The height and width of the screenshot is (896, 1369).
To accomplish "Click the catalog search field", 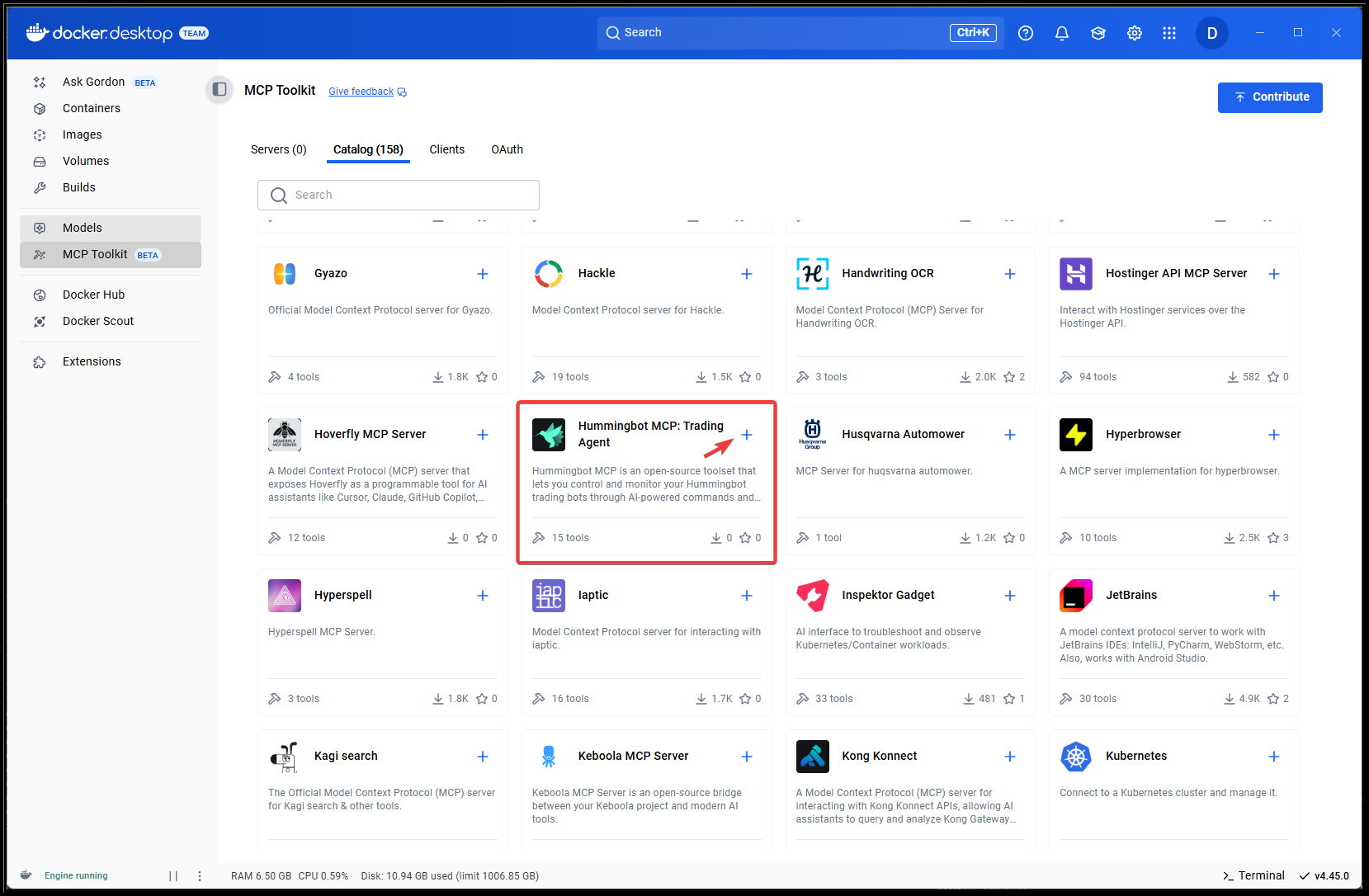I will (x=399, y=195).
